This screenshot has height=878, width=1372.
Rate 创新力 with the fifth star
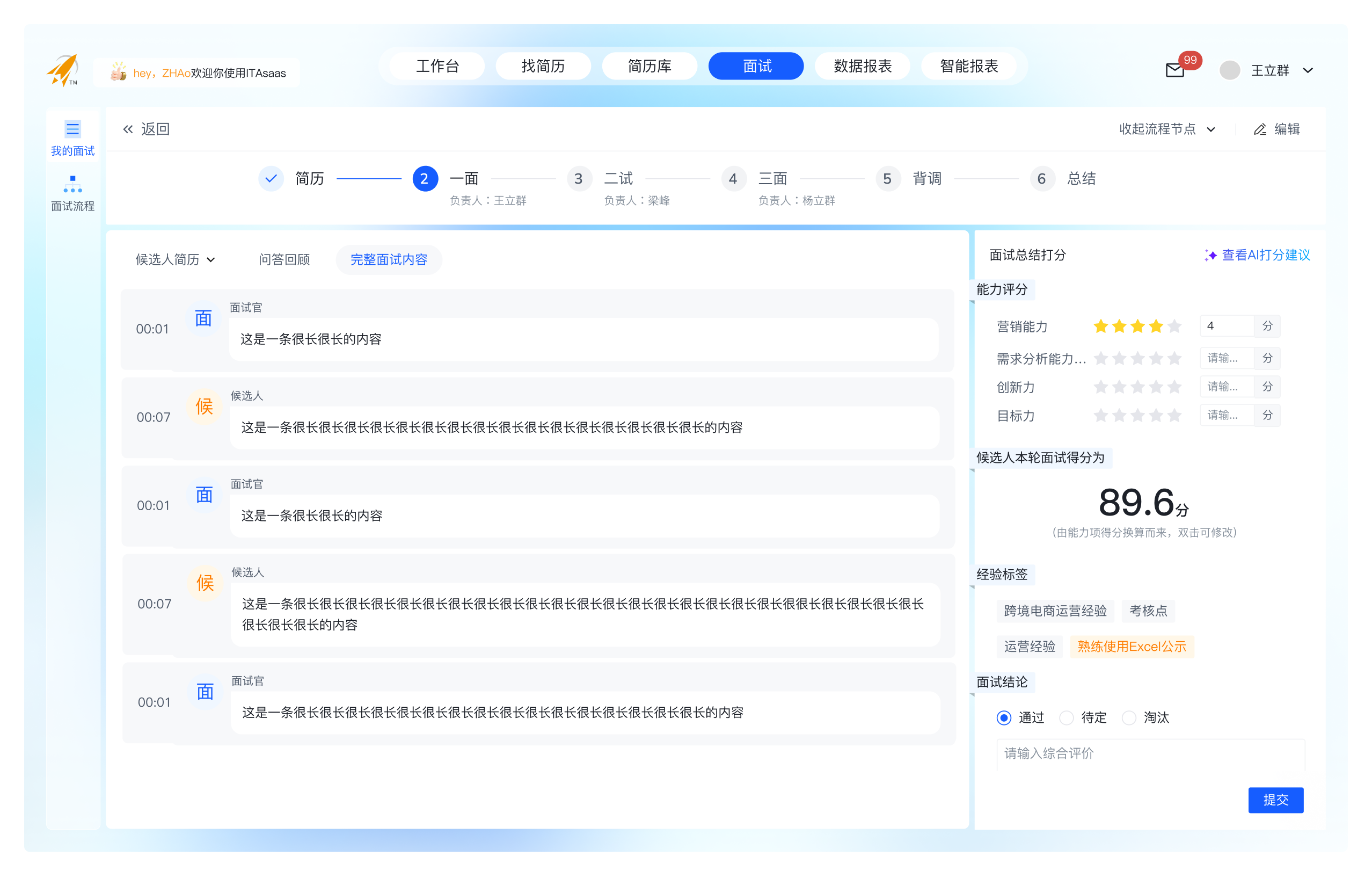pyautogui.click(x=1174, y=387)
